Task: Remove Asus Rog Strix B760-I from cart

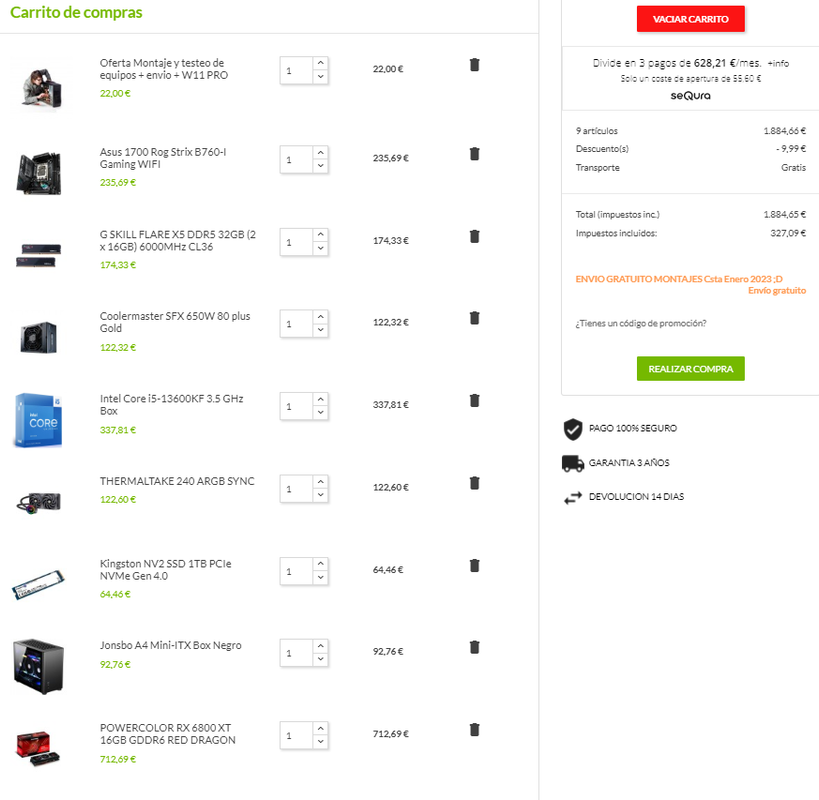Action: [474, 154]
